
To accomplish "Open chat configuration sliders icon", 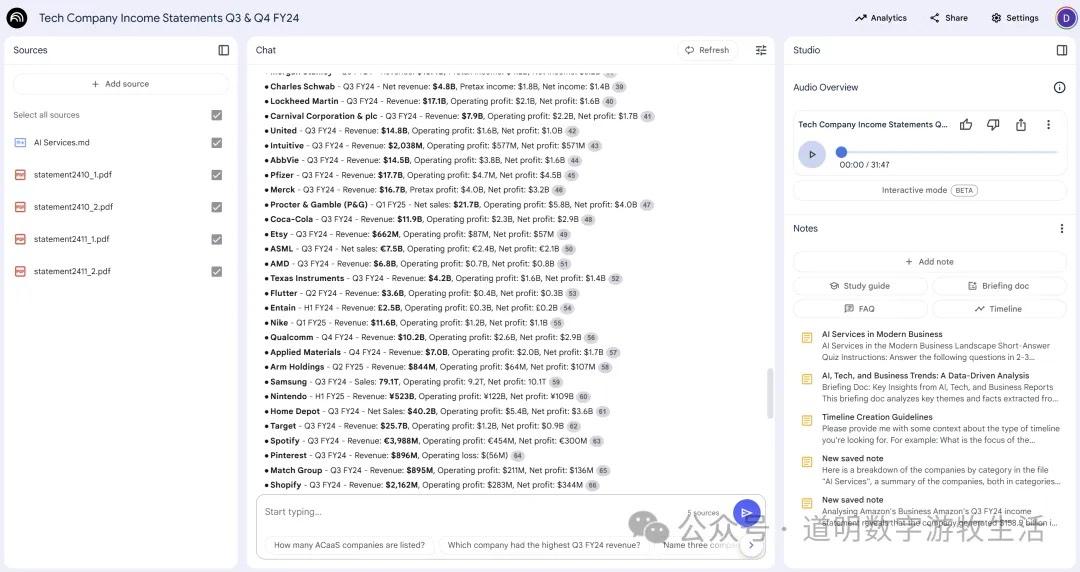I will pos(761,50).
